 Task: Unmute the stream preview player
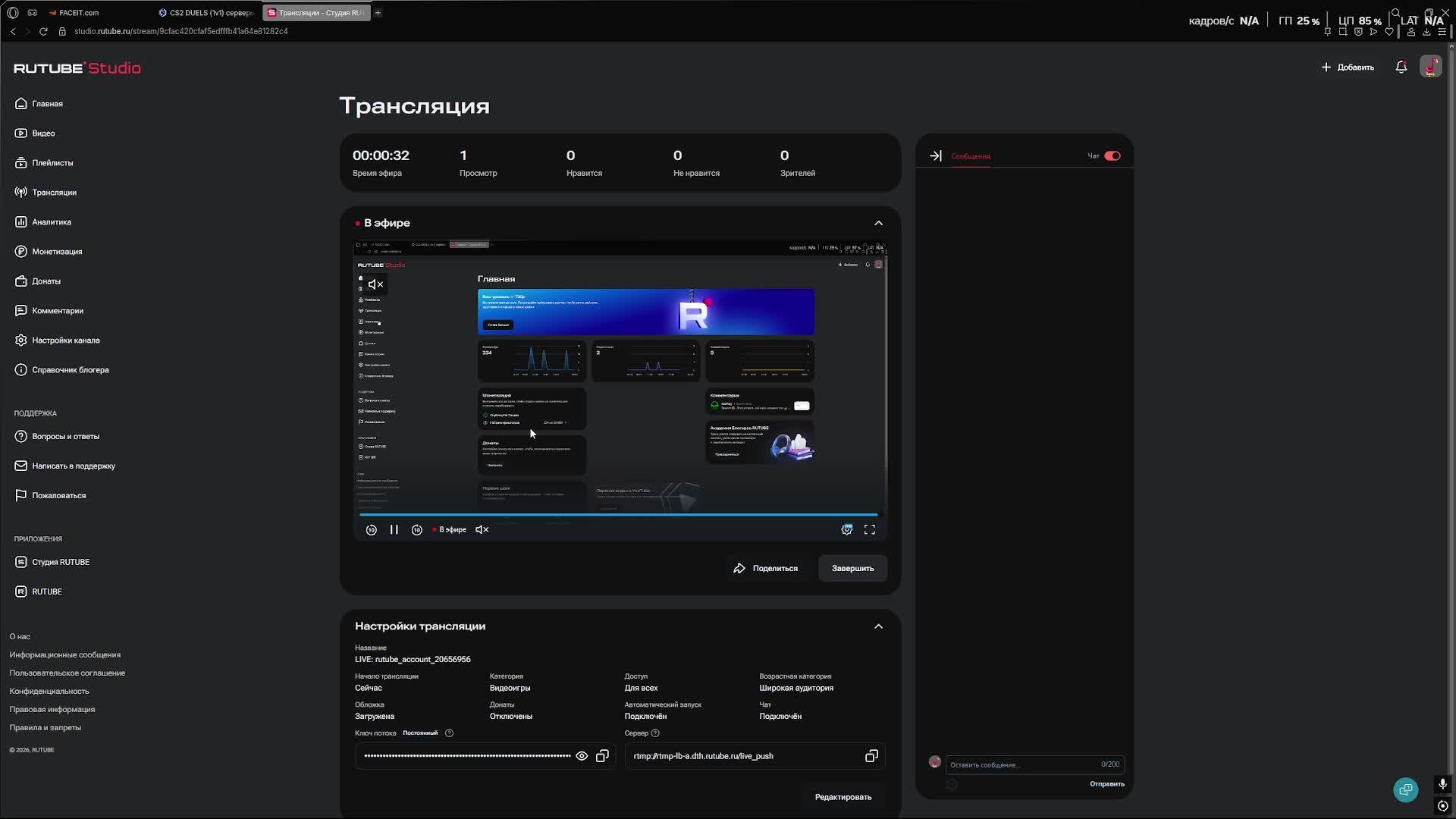[x=482, y=529]
